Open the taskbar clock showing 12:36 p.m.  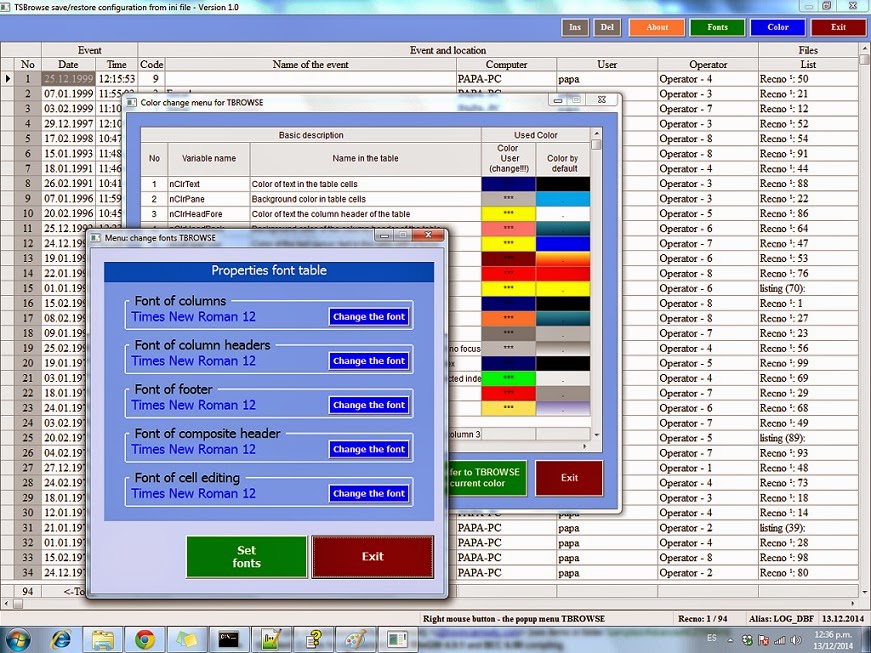(833, 640)
